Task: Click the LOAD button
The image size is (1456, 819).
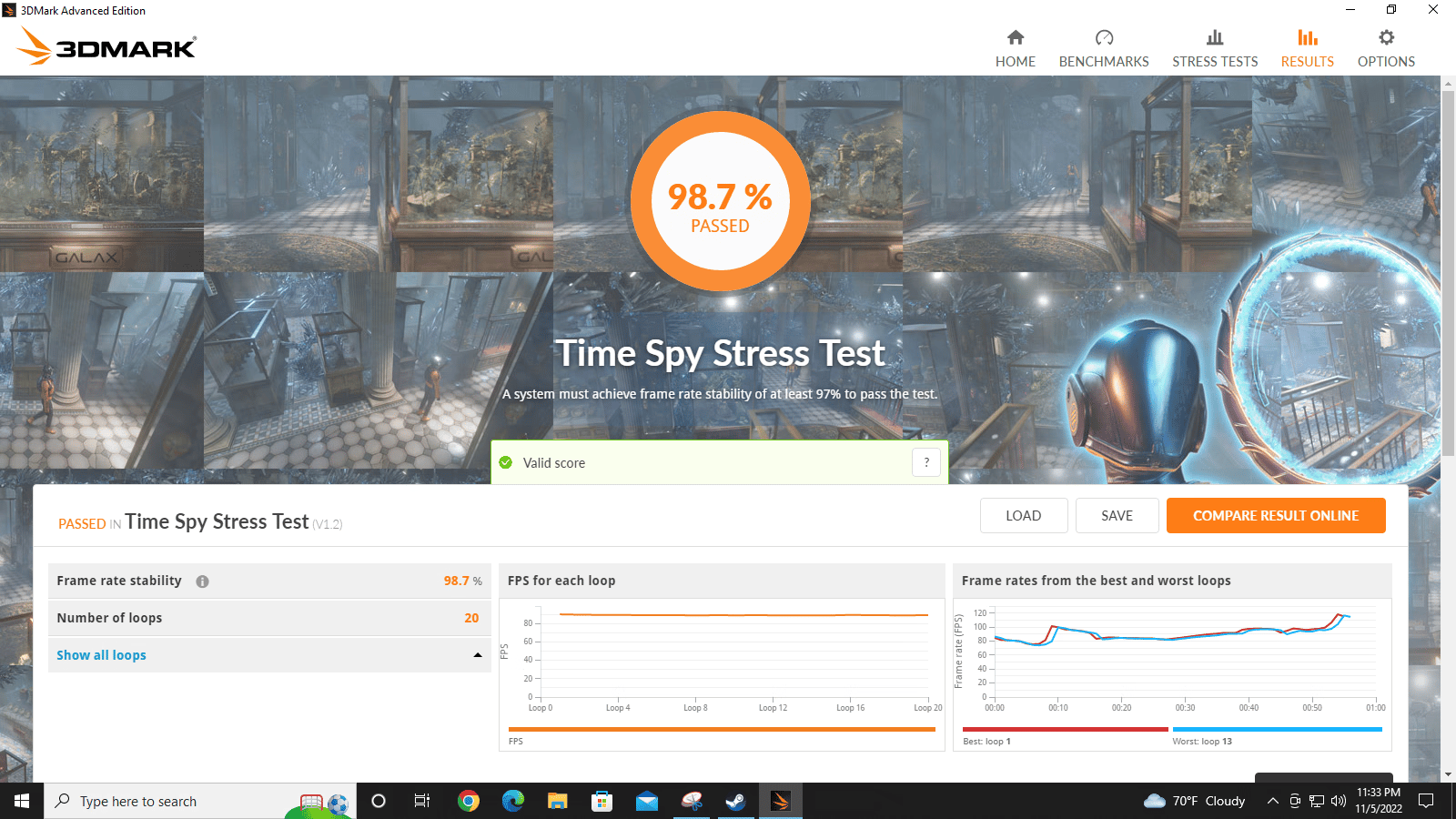Action: (1023, 515)
